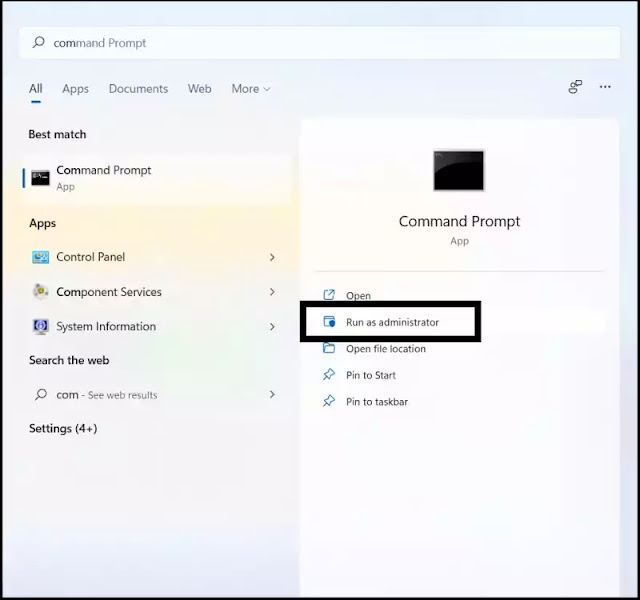
Task: Click the Control Panel app icon
Action: [x=40, y=257]
